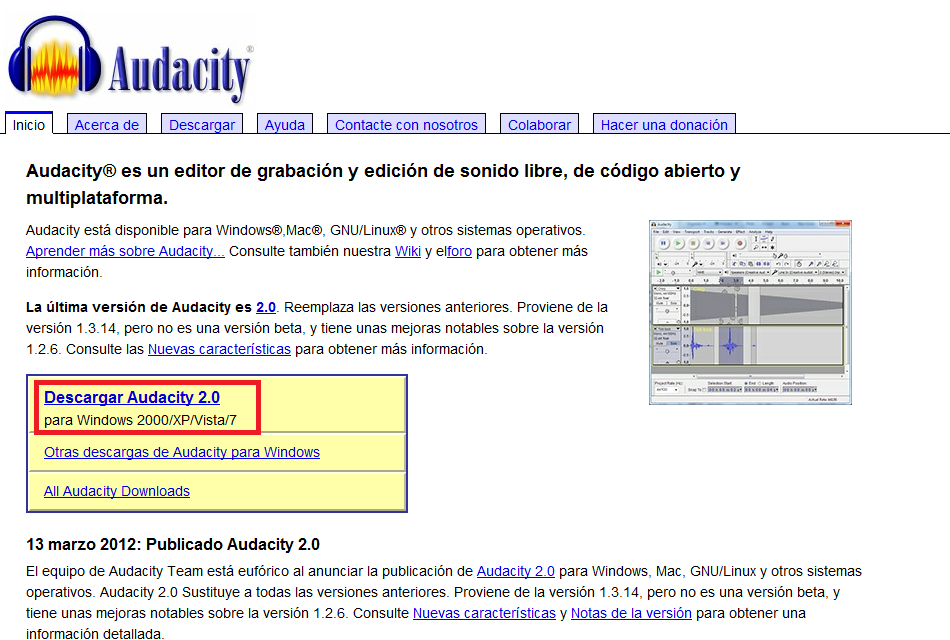Open the Hacer una donación tab
The width and height of the screenshot is (950, 640).
(664, 125)
